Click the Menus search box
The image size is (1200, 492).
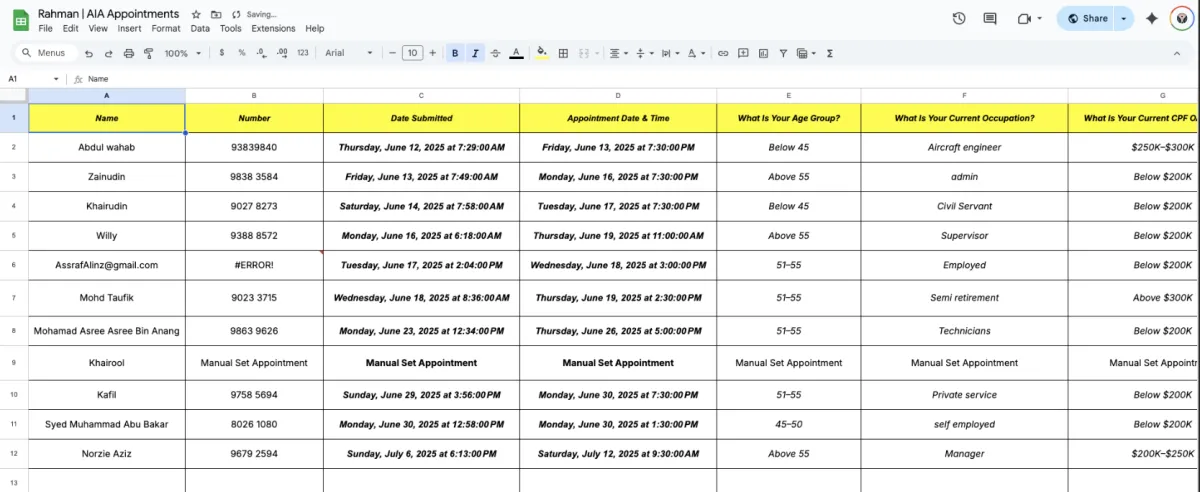[x=44, y=53]
